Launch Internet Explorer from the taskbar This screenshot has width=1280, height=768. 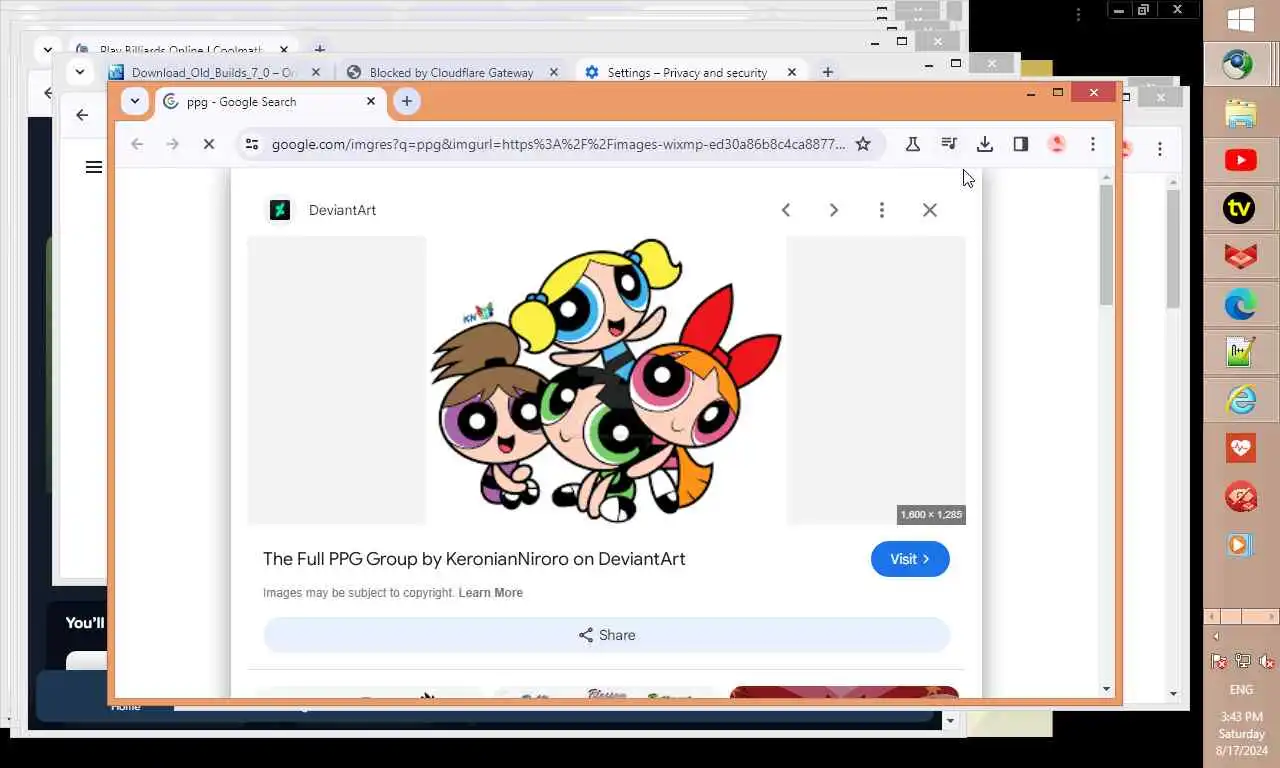[x=1241, y=400]
